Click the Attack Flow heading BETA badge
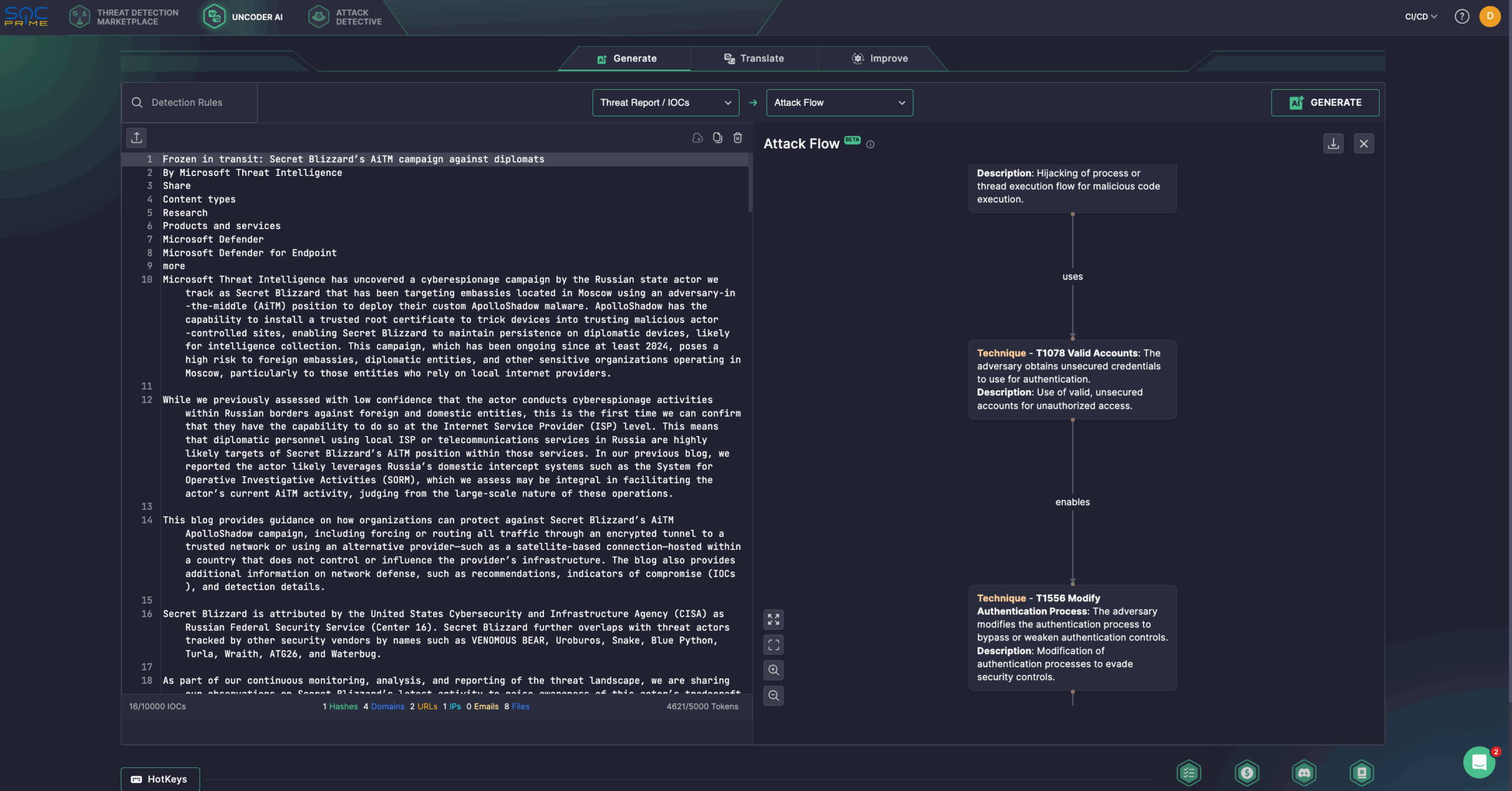1512x791 pixels. (x=852, y=140)
